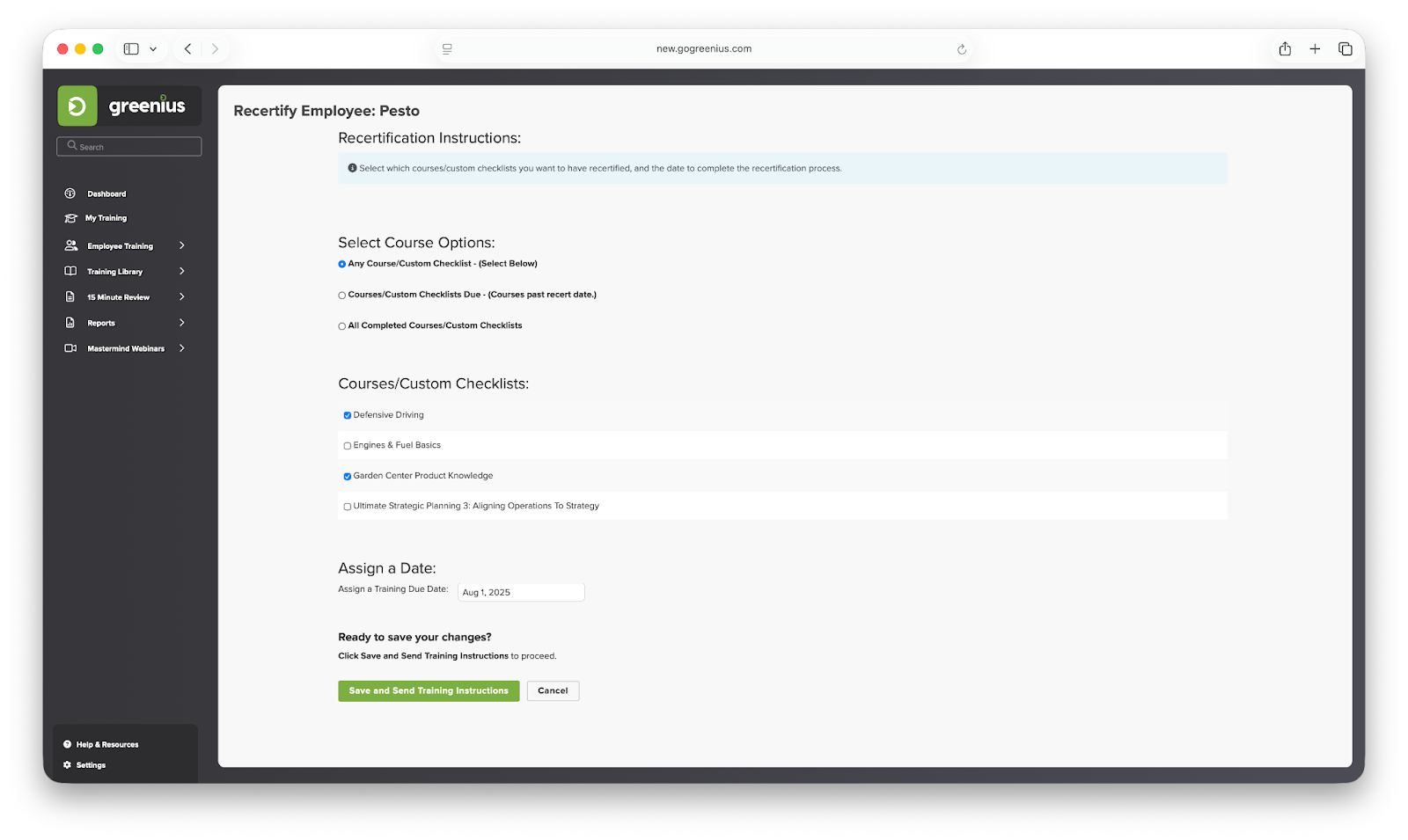
Task: Click the Training Library book icon
Action: 70,271
